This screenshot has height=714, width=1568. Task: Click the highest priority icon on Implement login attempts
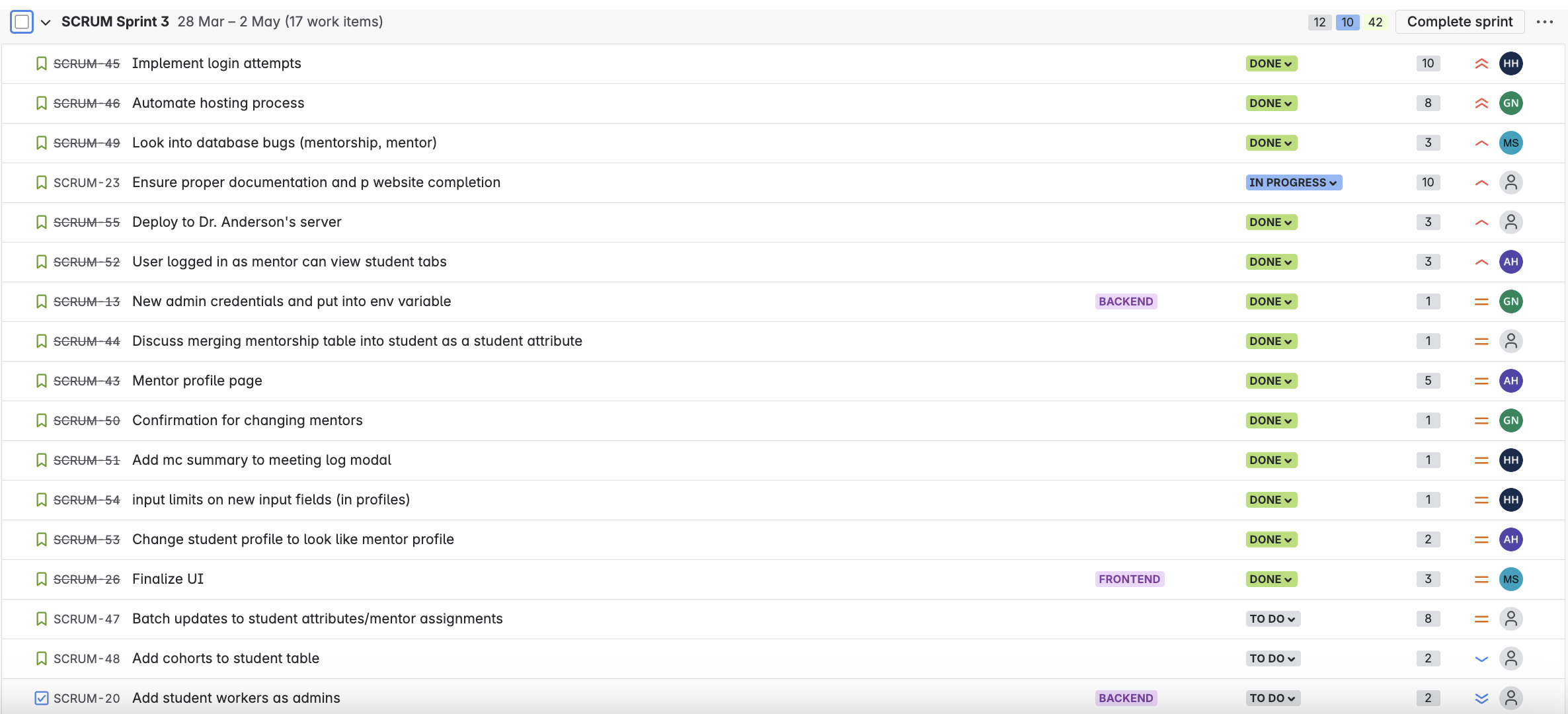point(1481,63)
